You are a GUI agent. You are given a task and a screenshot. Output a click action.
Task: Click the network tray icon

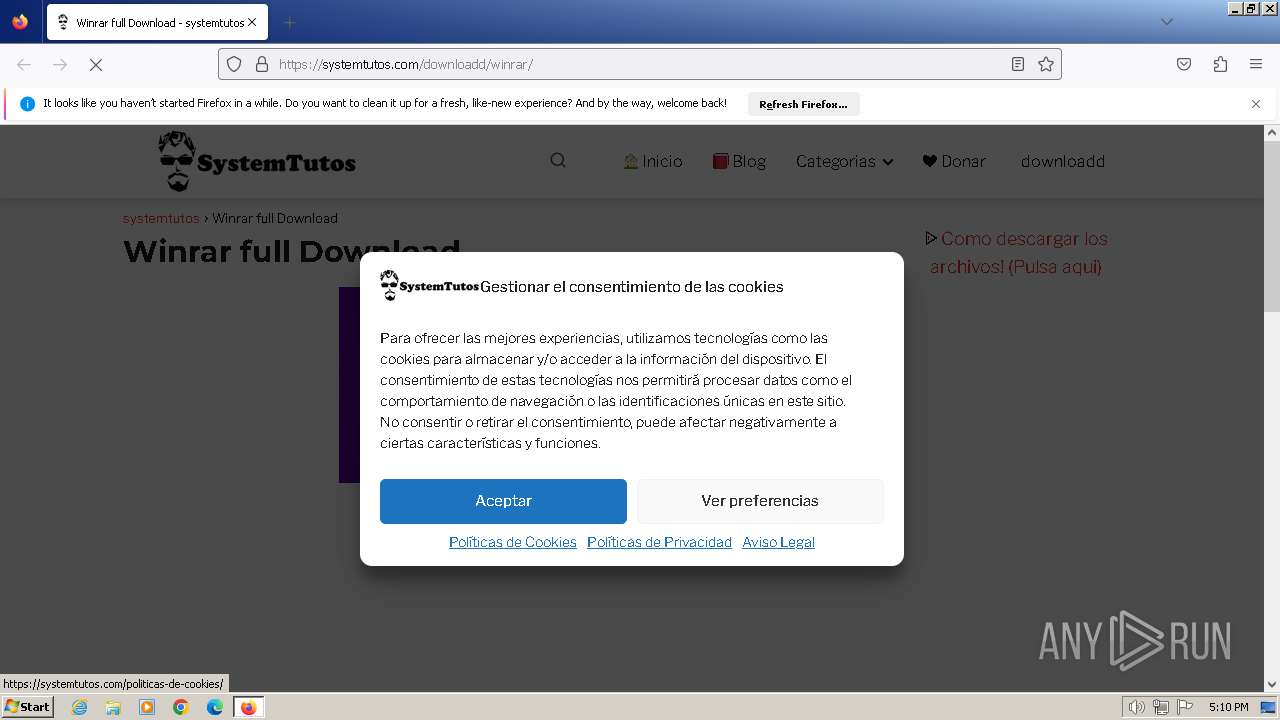(x=1160, y=707)
